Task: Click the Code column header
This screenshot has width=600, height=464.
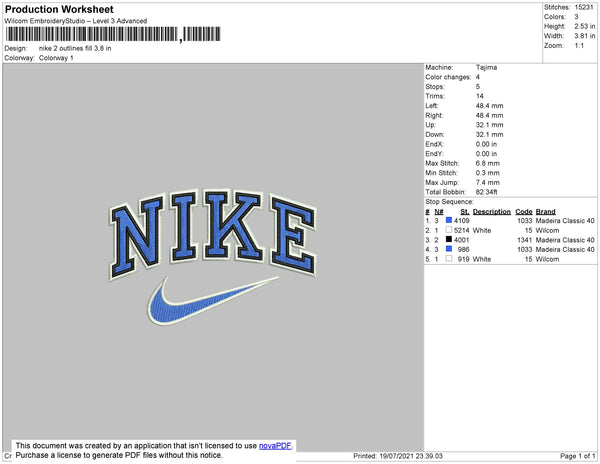Action: (524, 212)
